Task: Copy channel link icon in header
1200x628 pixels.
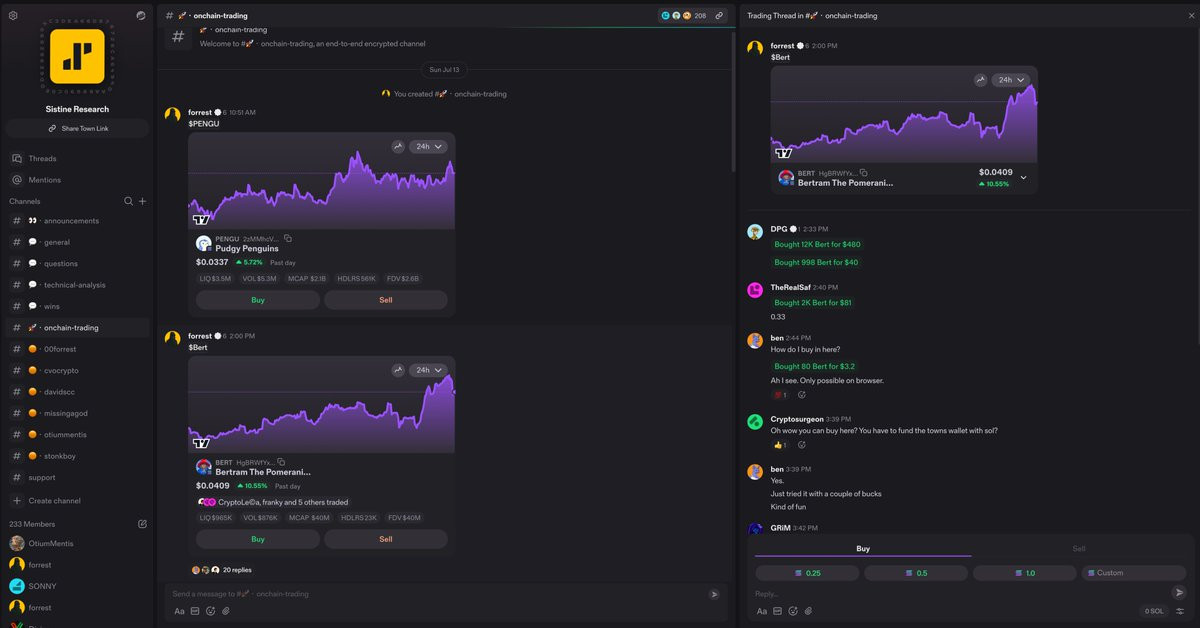Action: point(719,16)
